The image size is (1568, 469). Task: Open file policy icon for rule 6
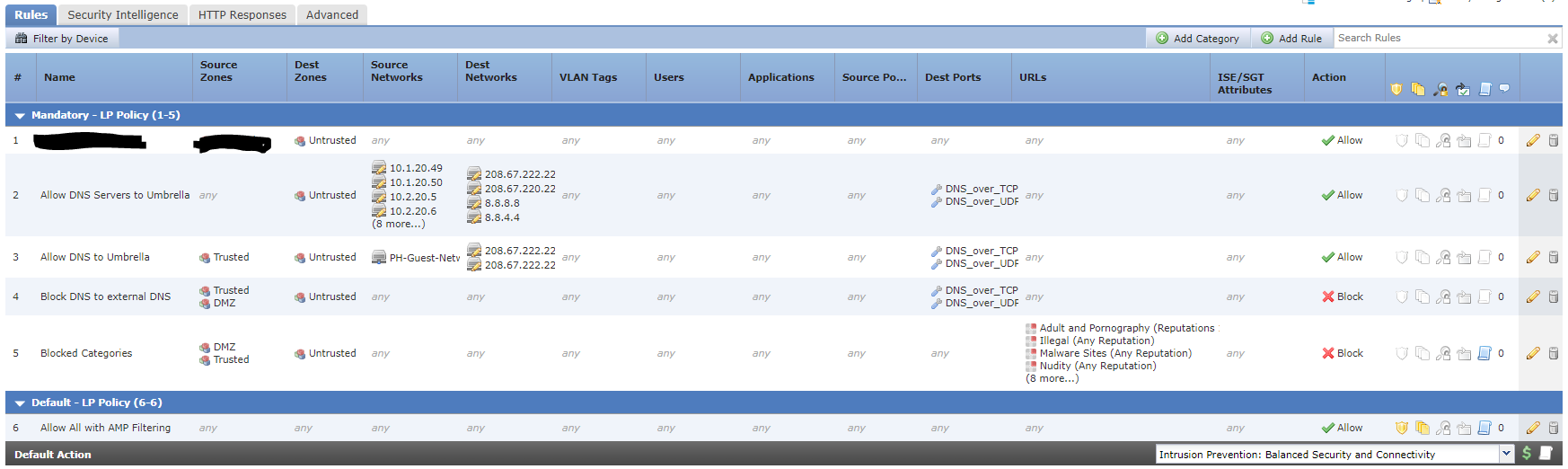click(1422, 428)
